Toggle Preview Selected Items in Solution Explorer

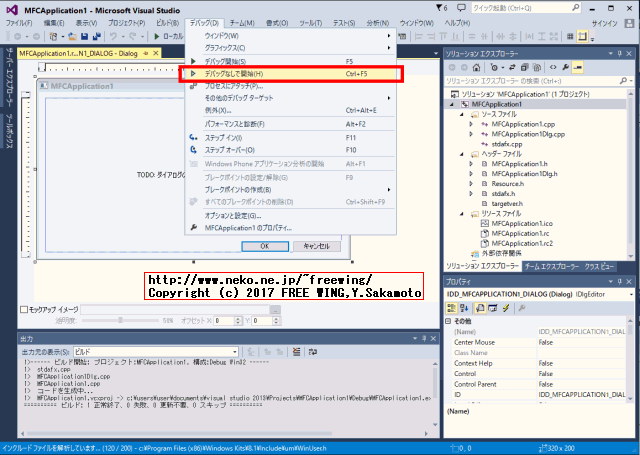coord(578,67)
